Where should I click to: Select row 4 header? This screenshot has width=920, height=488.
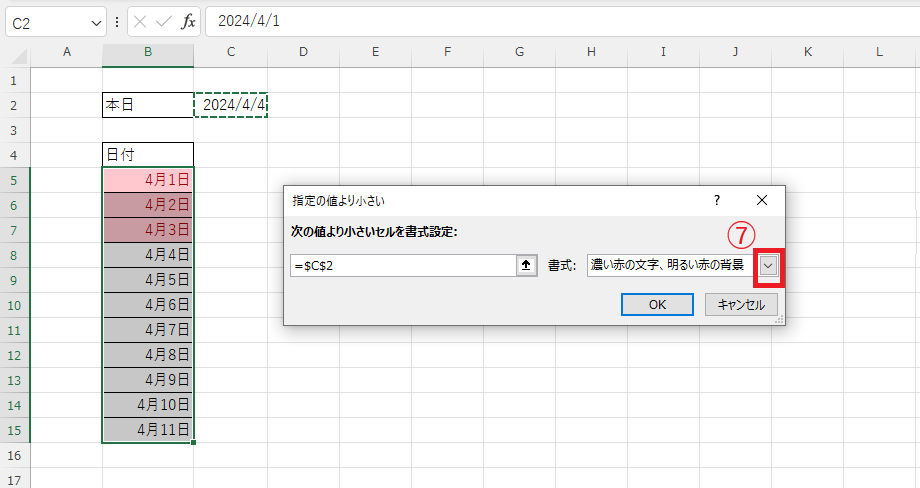coord(15,155)
